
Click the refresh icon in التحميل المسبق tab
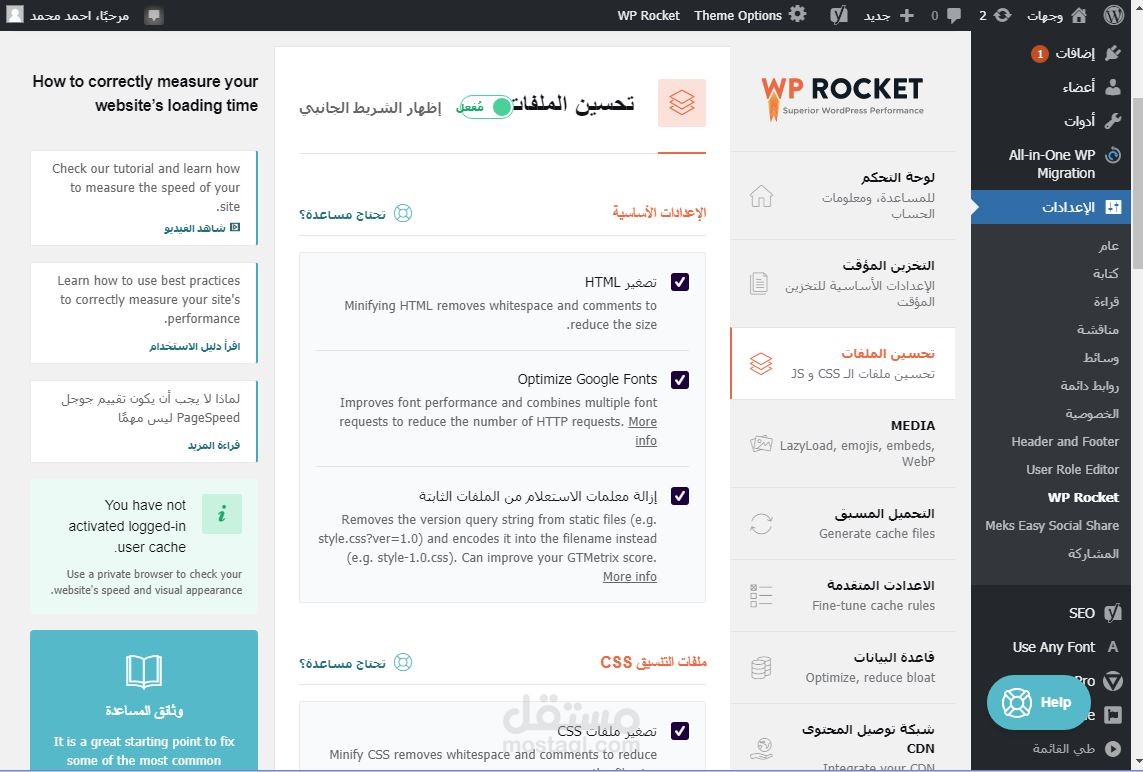(761, 523)
